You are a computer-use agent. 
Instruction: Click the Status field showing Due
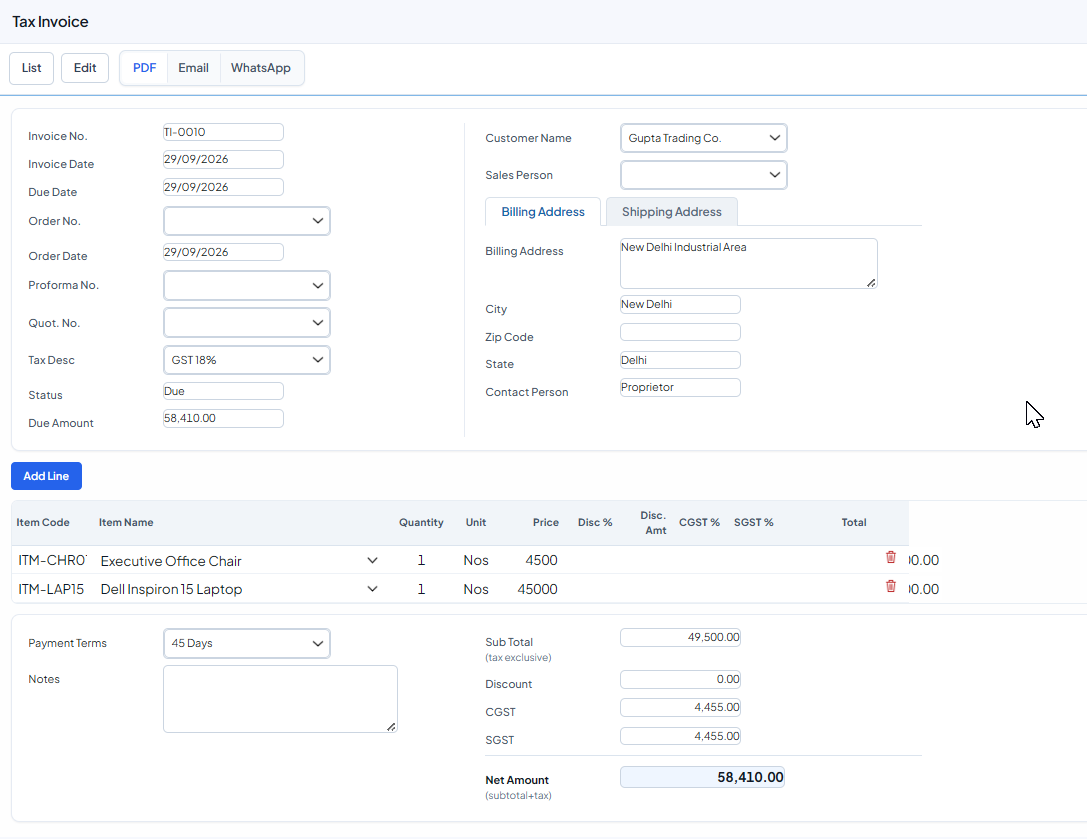coord(223,391)
